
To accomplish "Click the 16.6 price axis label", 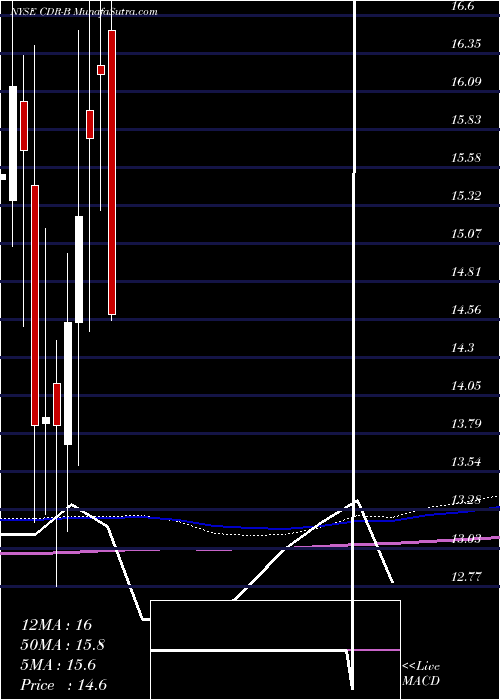I will pyautogui.click(x=463, y=6).
